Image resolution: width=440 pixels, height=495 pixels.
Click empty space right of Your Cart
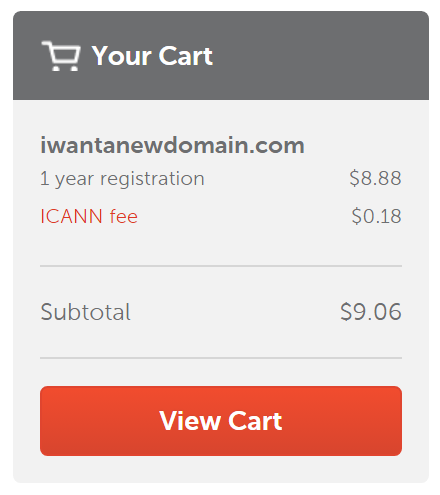(320, 55)
